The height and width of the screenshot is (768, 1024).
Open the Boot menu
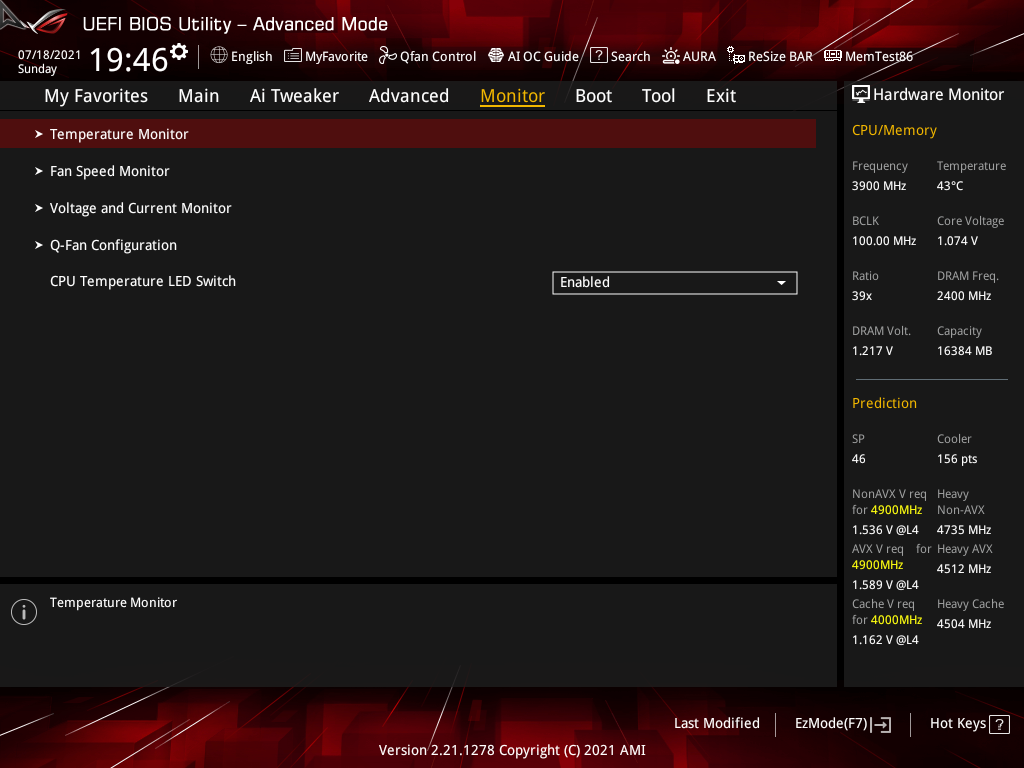[x=593, y=95]
